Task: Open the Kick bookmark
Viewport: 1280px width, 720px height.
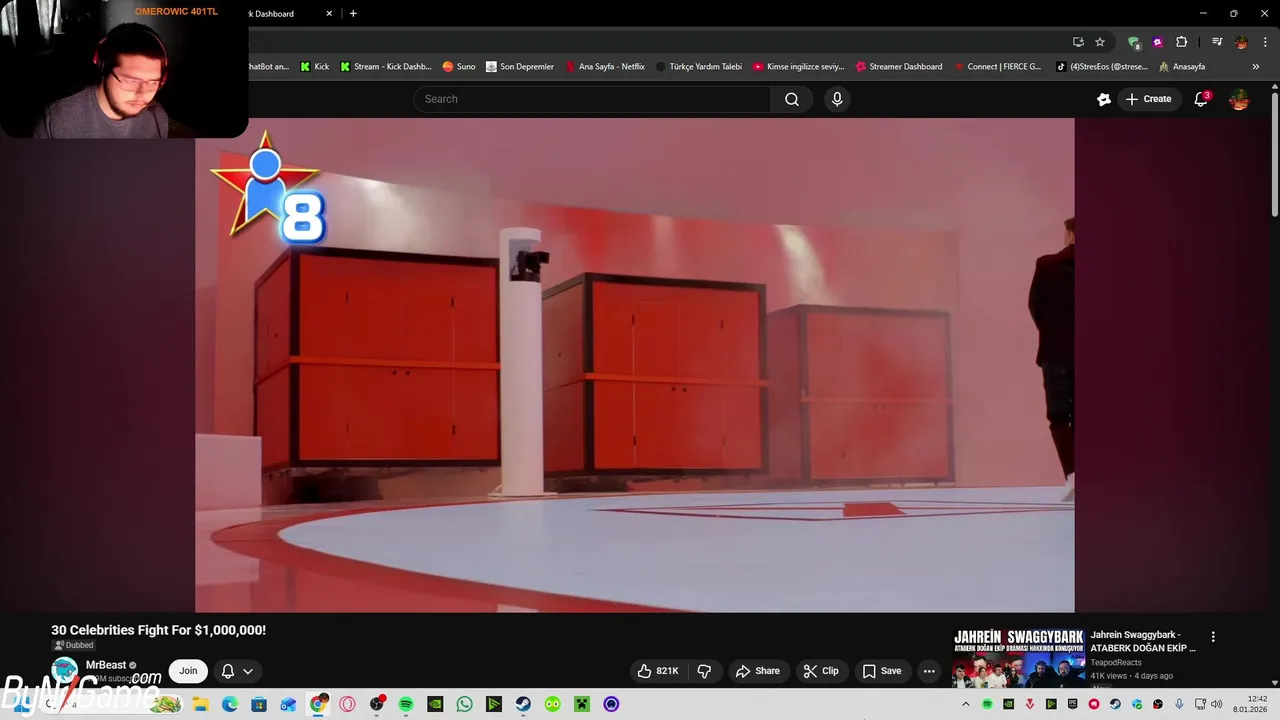Action: (315, 67)
